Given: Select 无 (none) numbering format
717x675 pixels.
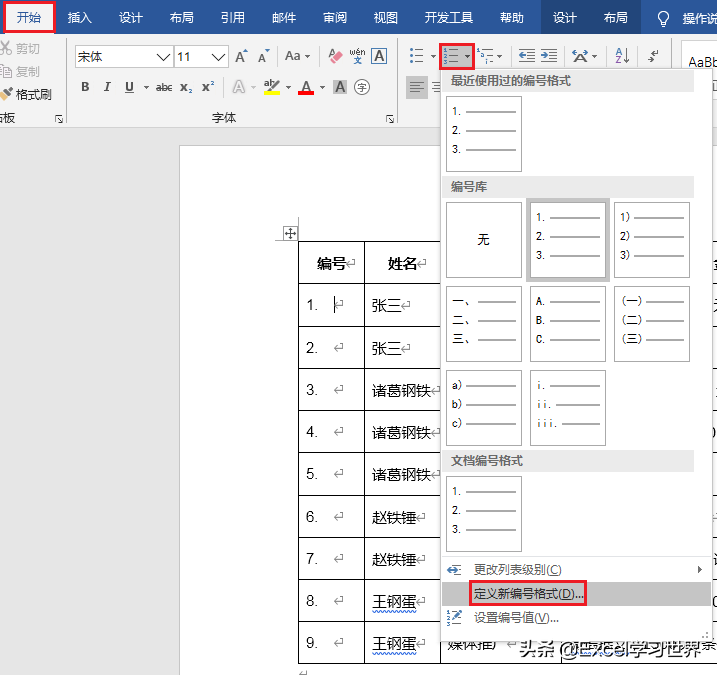Looking at the screenshot, I should [484, 240].
